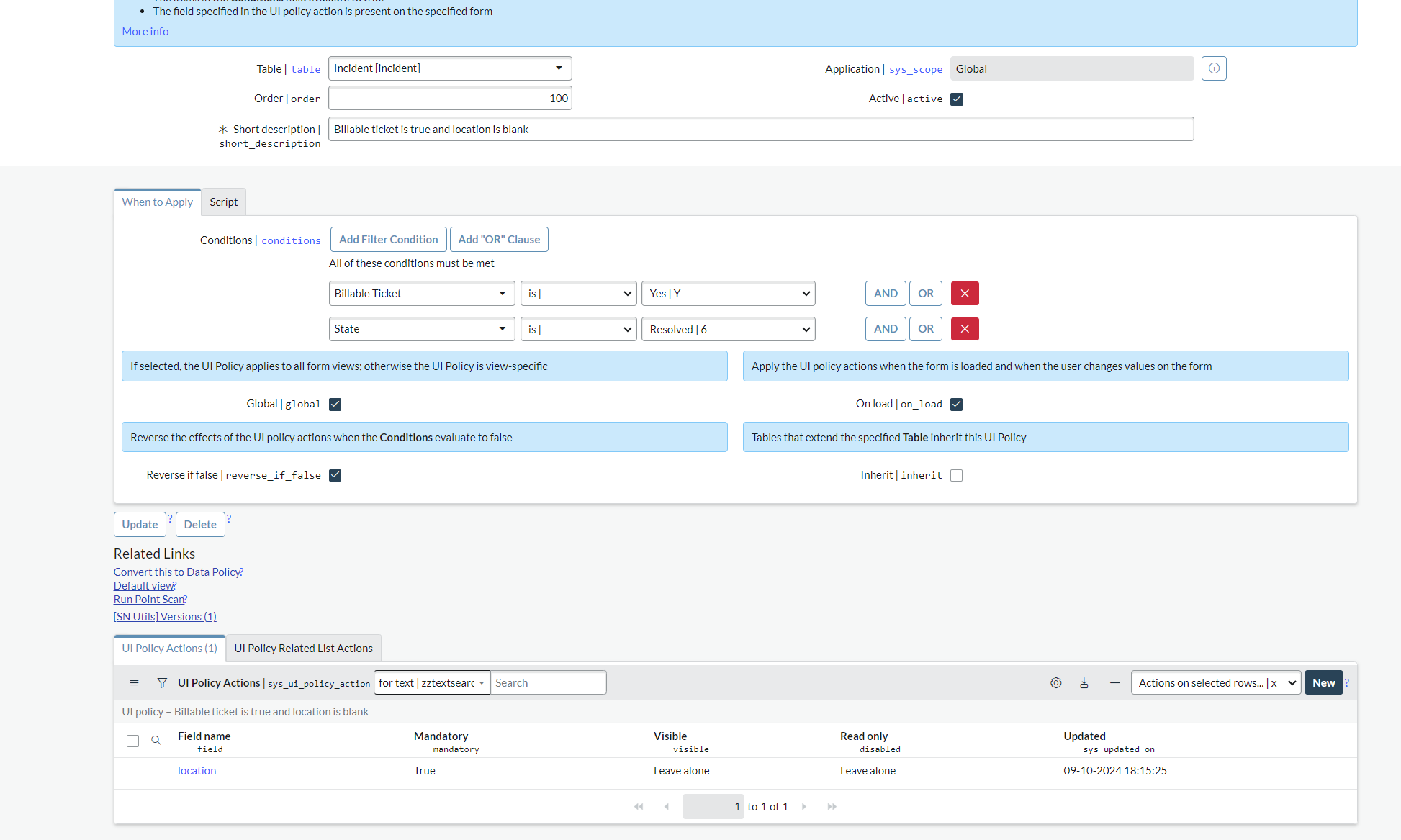Click the Delete button
Viewport: 1401px width, 840px height.
(x=200, y=525)
